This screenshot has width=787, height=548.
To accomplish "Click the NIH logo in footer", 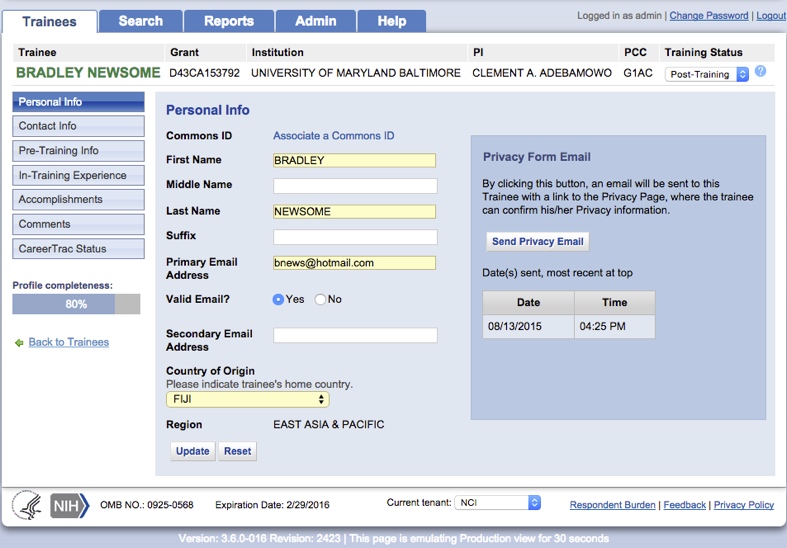I will (x=69, y=505).
